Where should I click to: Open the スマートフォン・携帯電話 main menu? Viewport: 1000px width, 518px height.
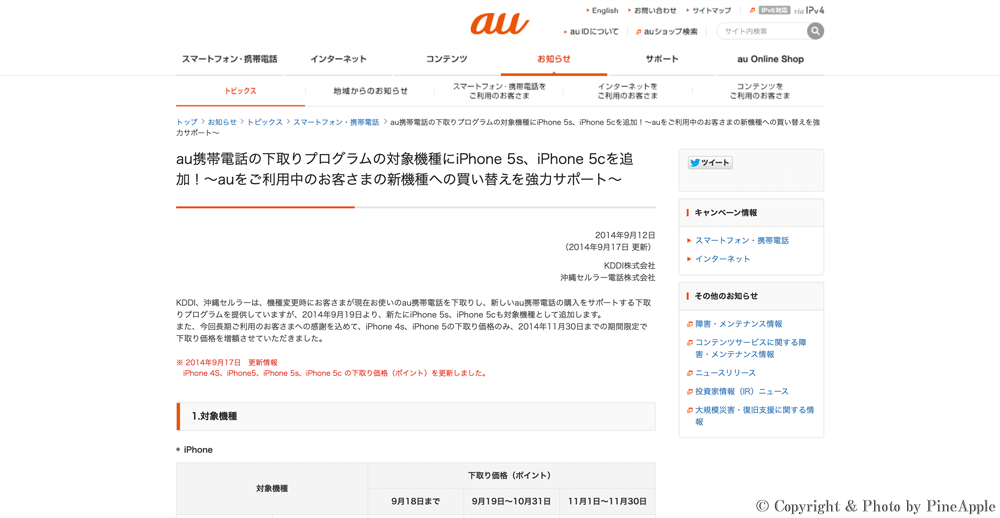[x=229, y=59]
